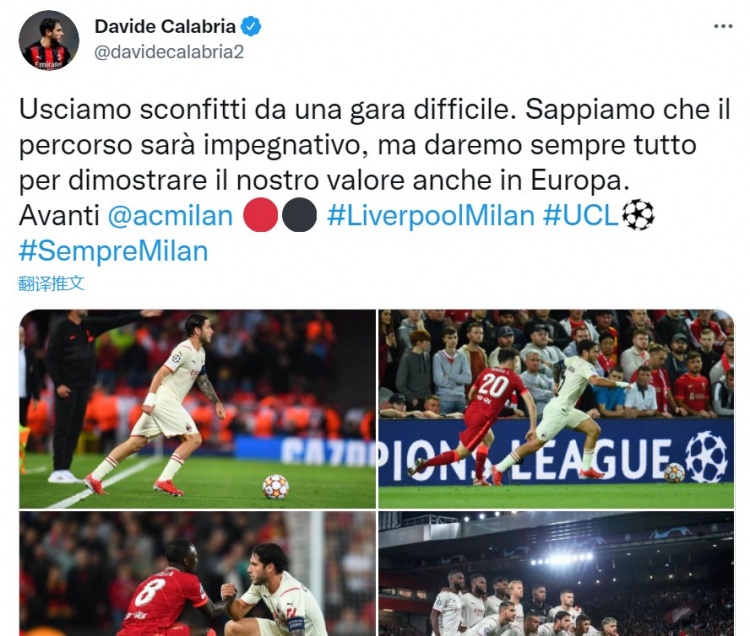Click the red circle emoji
Screen dimensions: 750x636
[x=261, y=215]
